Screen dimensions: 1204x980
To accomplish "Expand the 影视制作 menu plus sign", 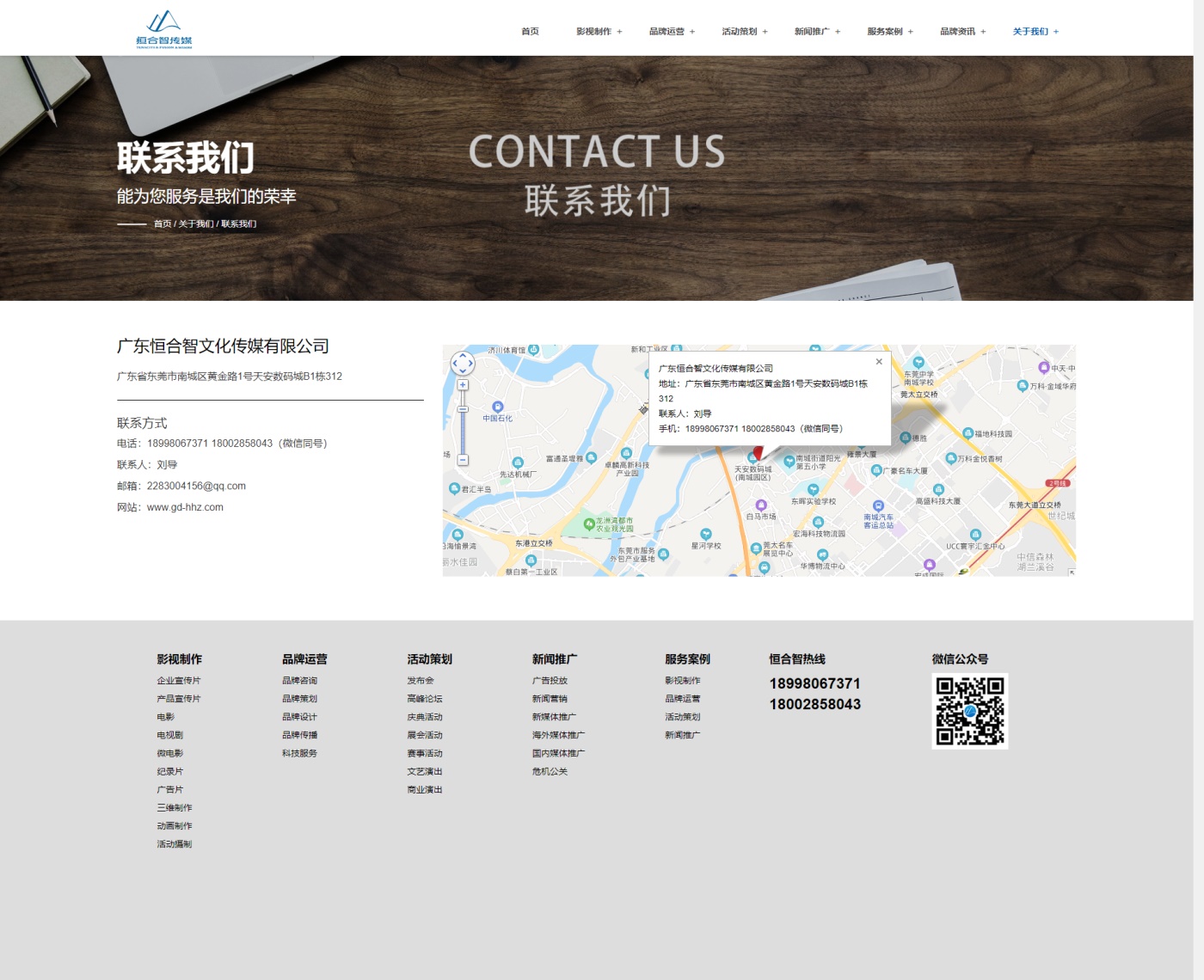I will [619, 32].
